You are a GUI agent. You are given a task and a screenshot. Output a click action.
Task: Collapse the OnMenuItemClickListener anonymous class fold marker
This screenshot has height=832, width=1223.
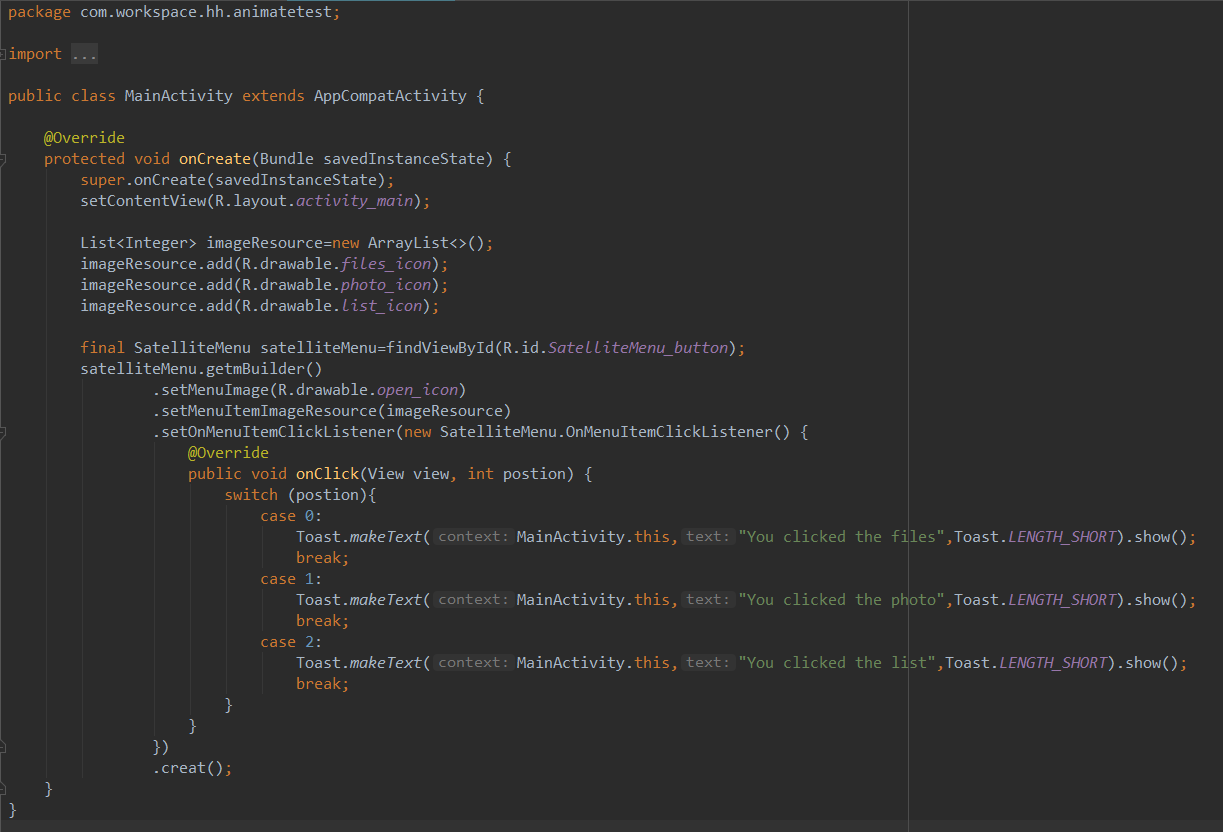pos(4,432)
